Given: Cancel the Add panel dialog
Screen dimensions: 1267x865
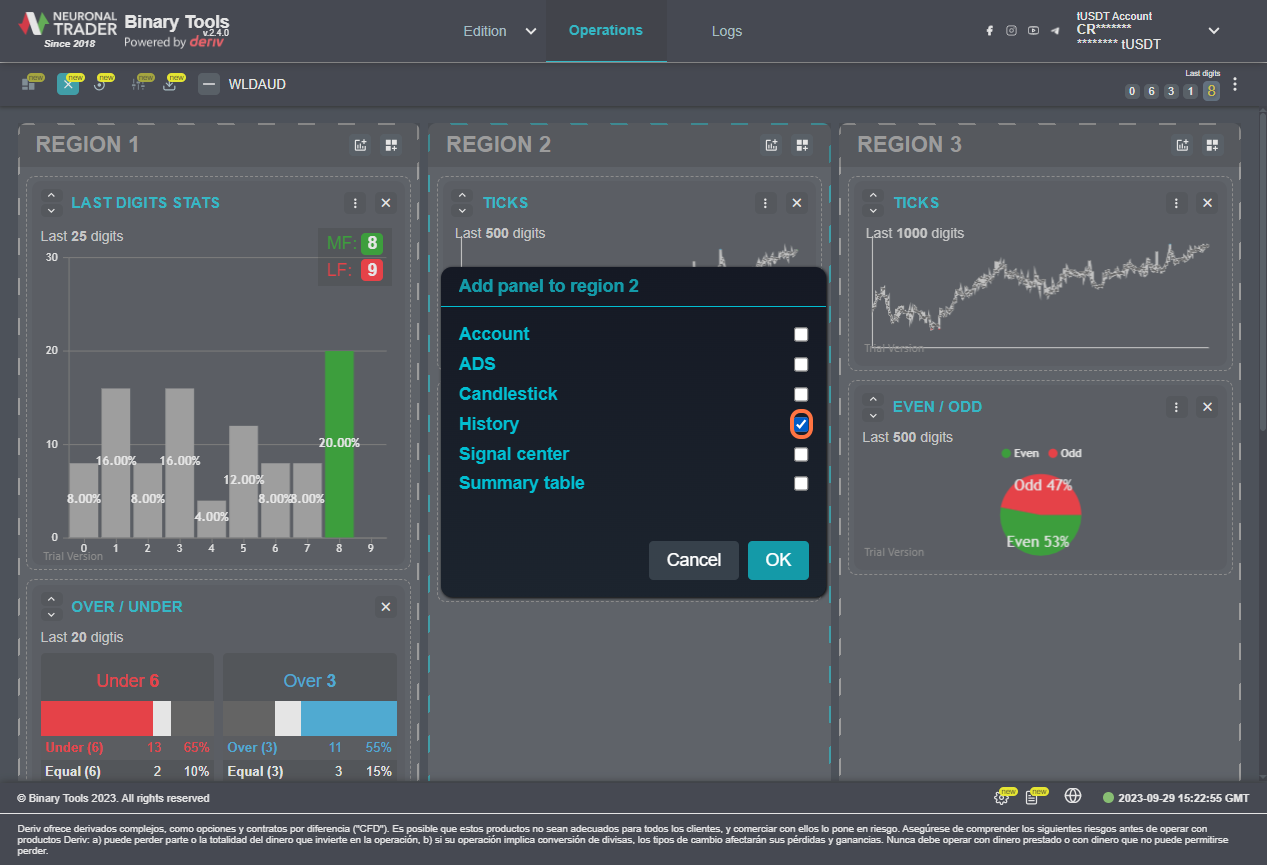Looking at the screenshot, I should point(693,560).
